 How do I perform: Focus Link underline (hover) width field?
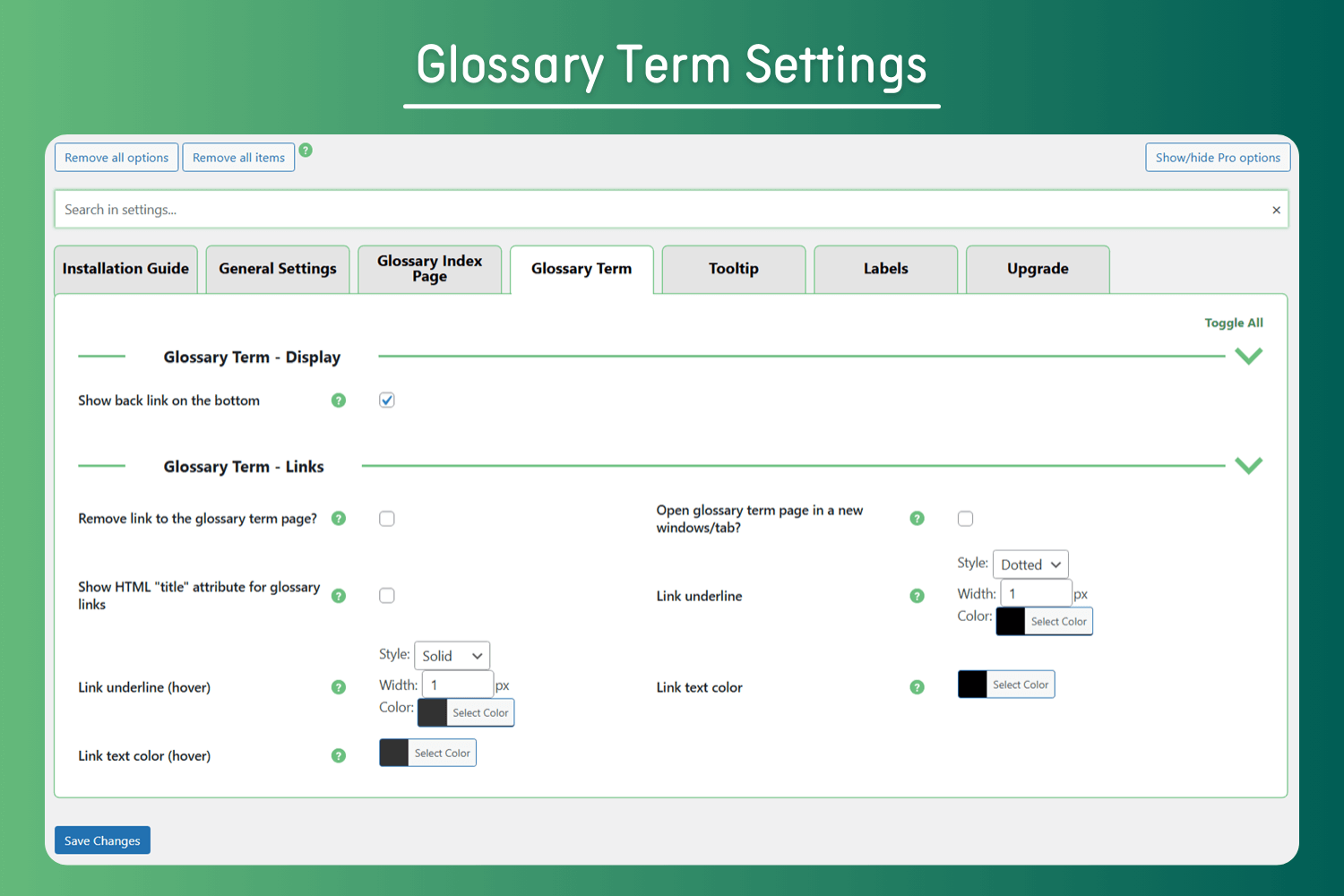coord(458,685)
